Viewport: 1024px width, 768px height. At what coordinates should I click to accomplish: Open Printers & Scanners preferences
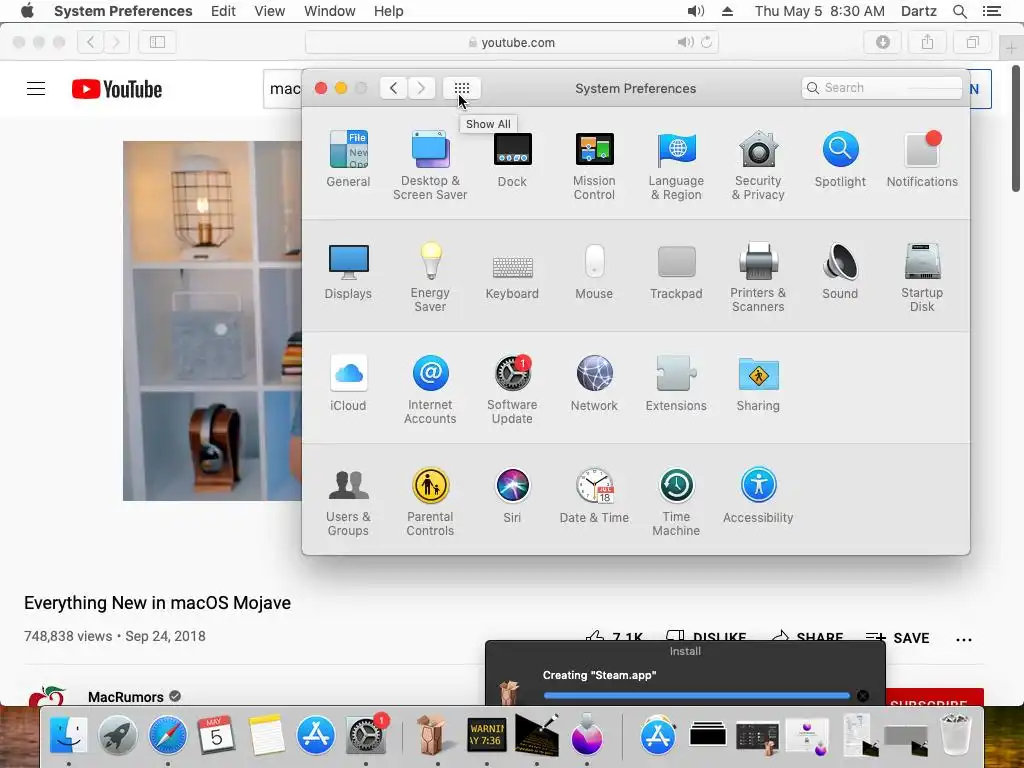(758, 277)
